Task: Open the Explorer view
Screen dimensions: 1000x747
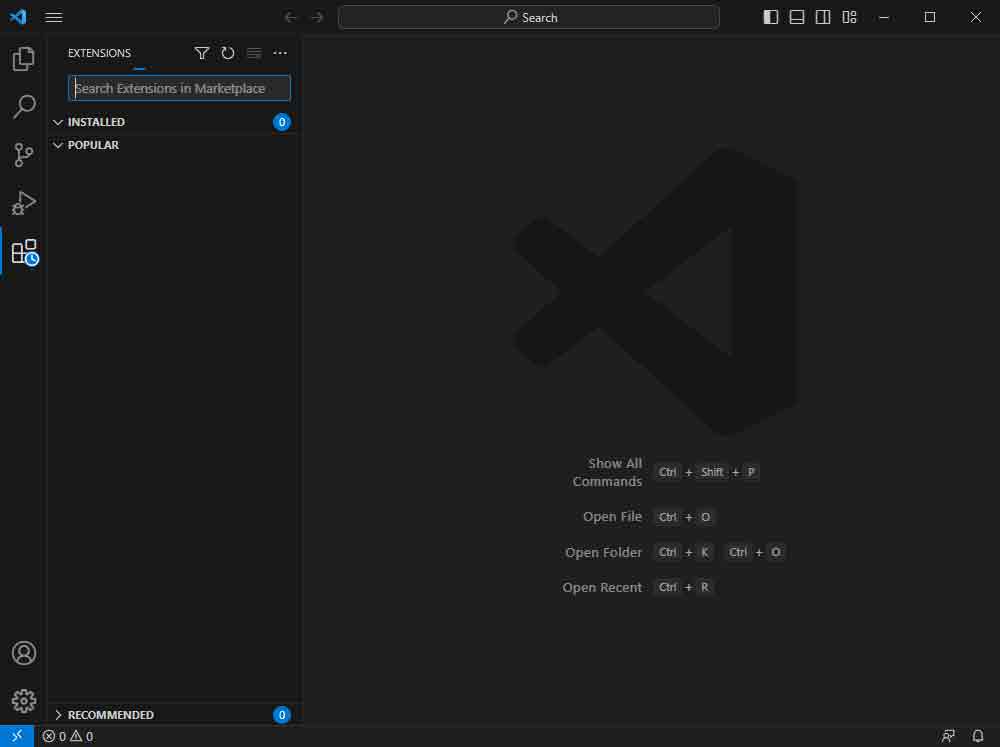Action: [x=24, y=59]
